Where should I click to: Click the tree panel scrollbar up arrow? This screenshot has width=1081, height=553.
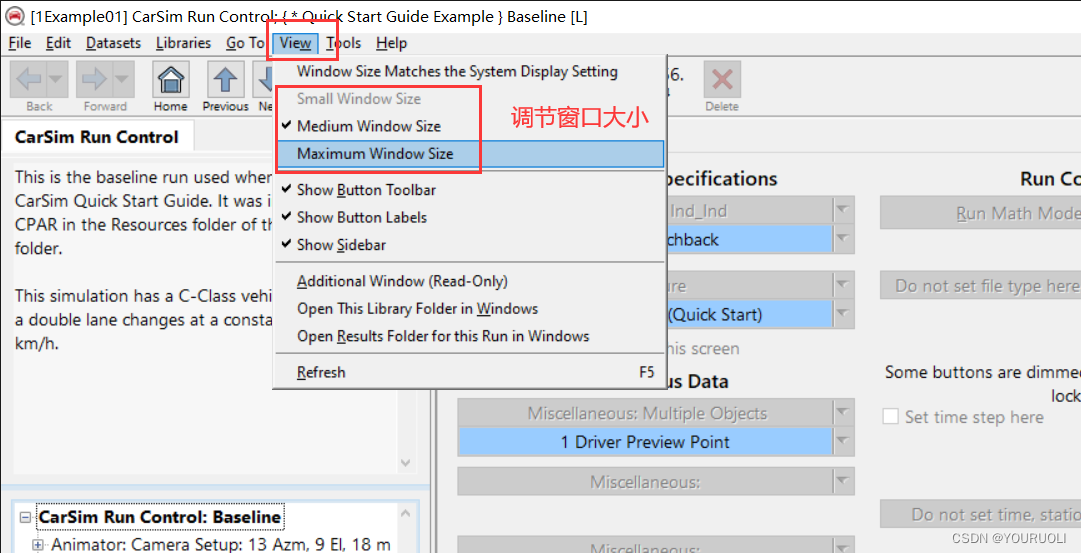405,513
